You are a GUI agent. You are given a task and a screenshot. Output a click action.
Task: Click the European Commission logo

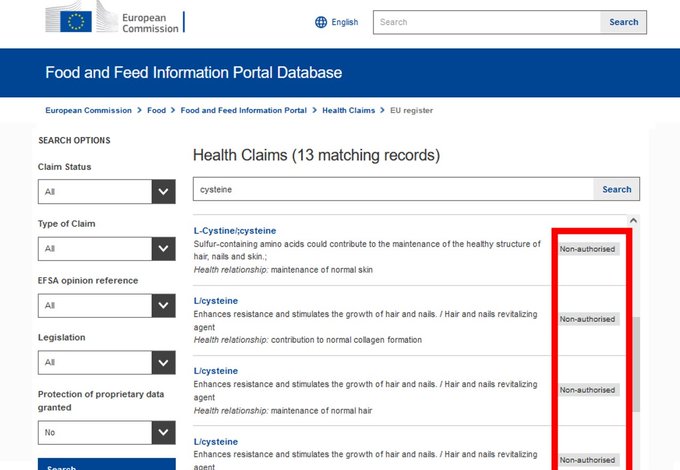[x=115, y=22]
